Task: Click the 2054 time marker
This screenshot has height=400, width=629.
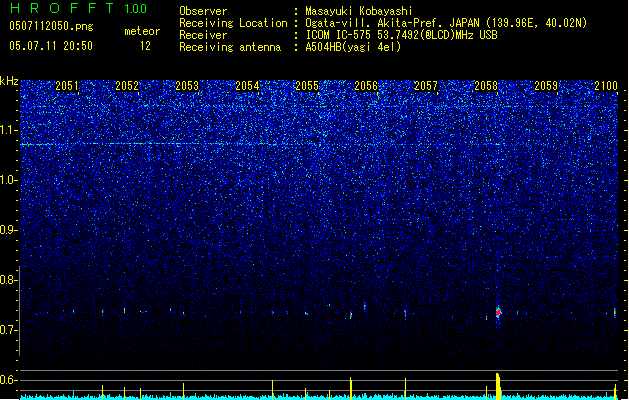Action: pos(247,86)
